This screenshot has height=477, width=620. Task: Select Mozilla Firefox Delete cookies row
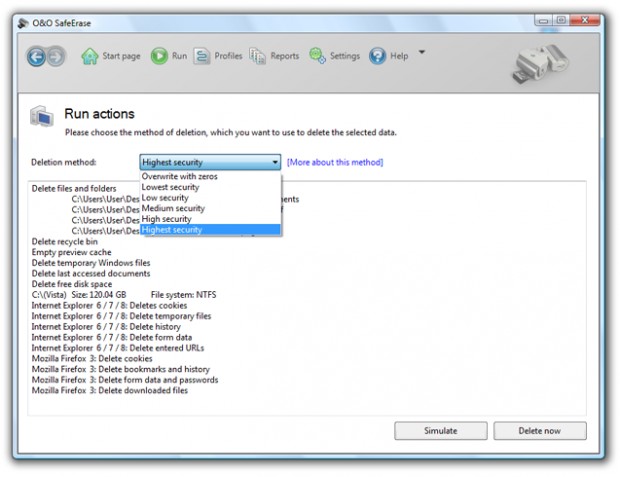(92, 359)
